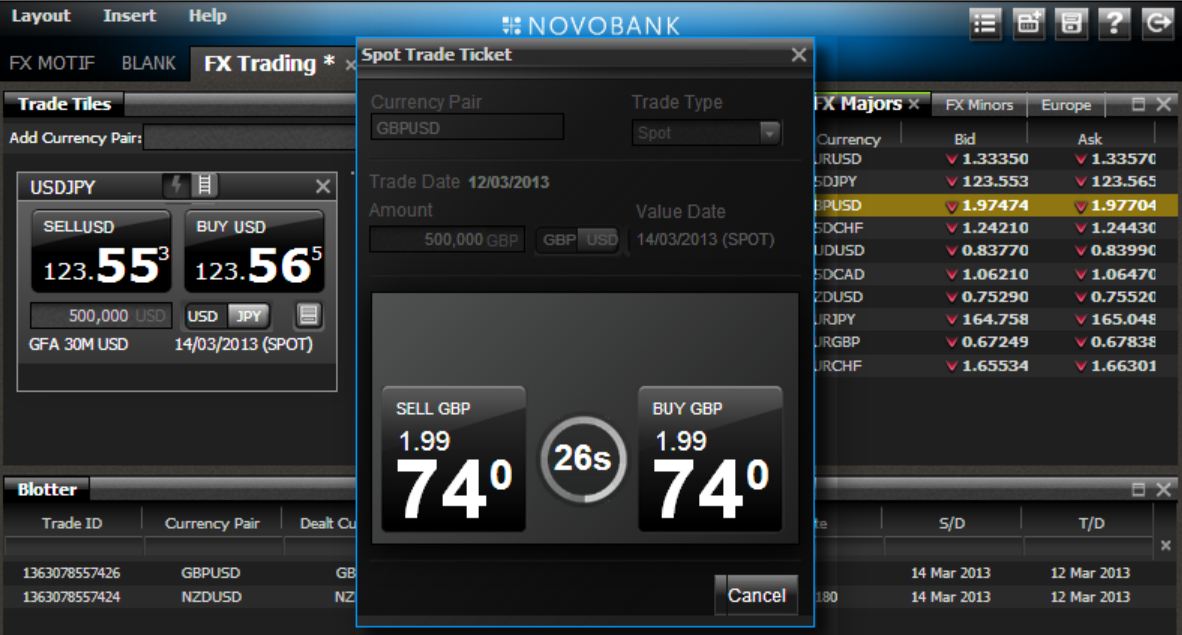The image size is (1182, 635).
Task: Click the ticket icon beside the JPY toggle
Action: click(308, 314)
